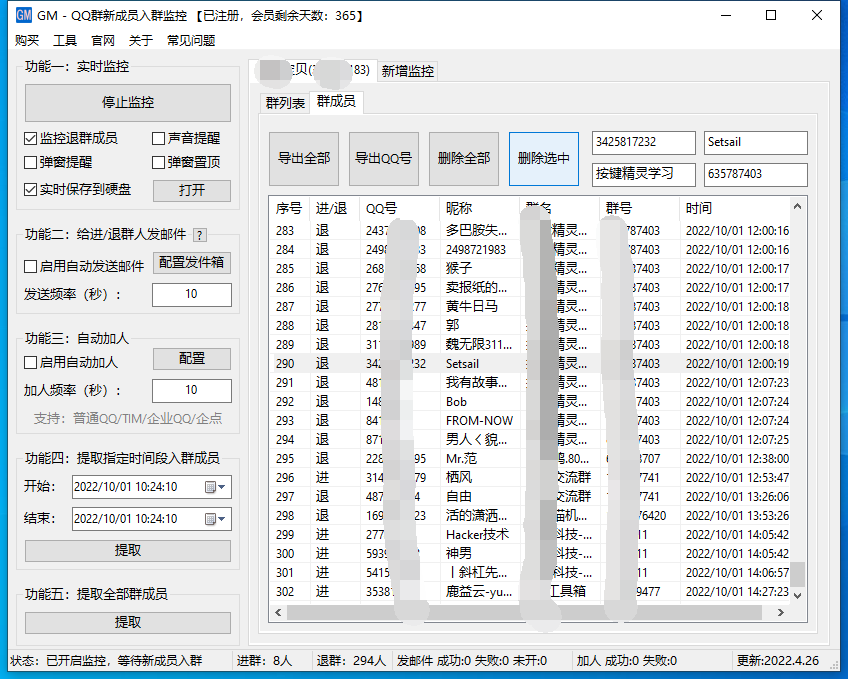848x679 pixels.
Task: Click 配置 button under 自动加人
Action: coord(191,359)
